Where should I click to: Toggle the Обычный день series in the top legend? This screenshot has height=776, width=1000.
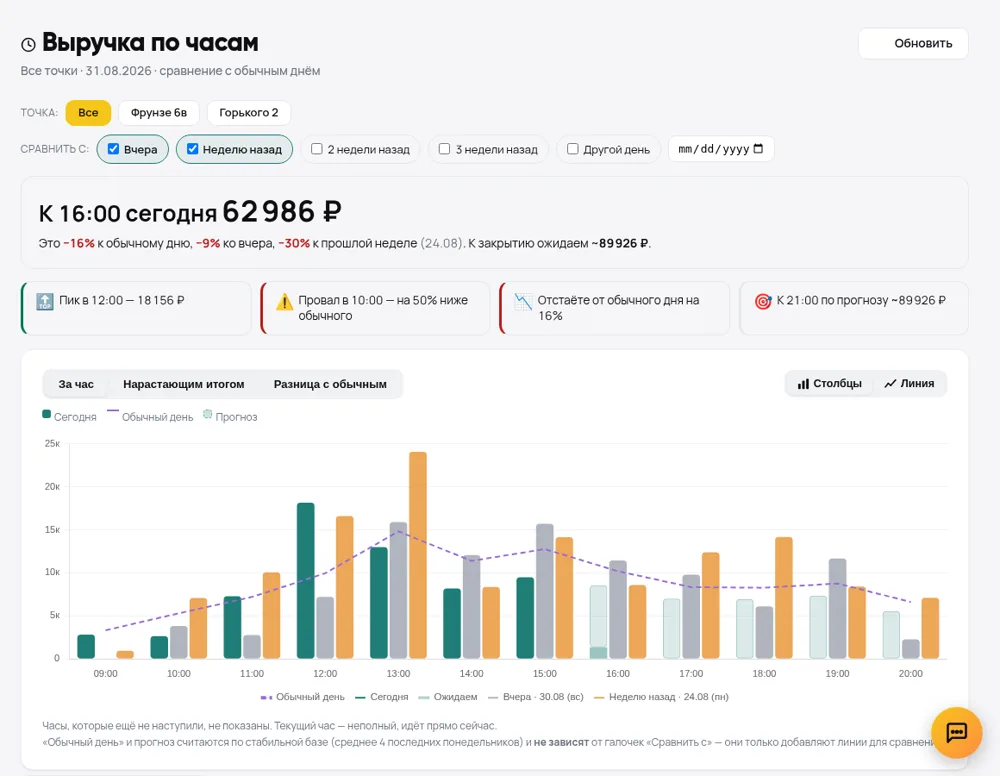(151, 416)
